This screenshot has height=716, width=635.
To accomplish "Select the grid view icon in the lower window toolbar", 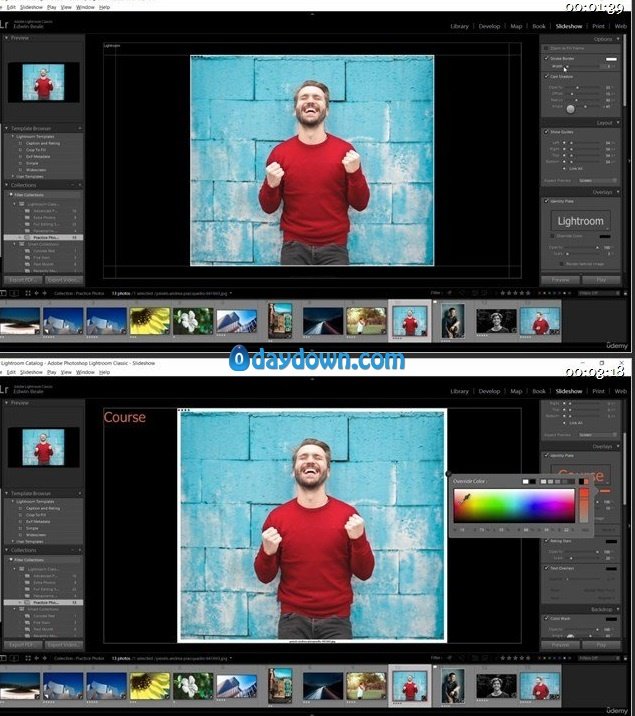I will (x=28, y=658).
